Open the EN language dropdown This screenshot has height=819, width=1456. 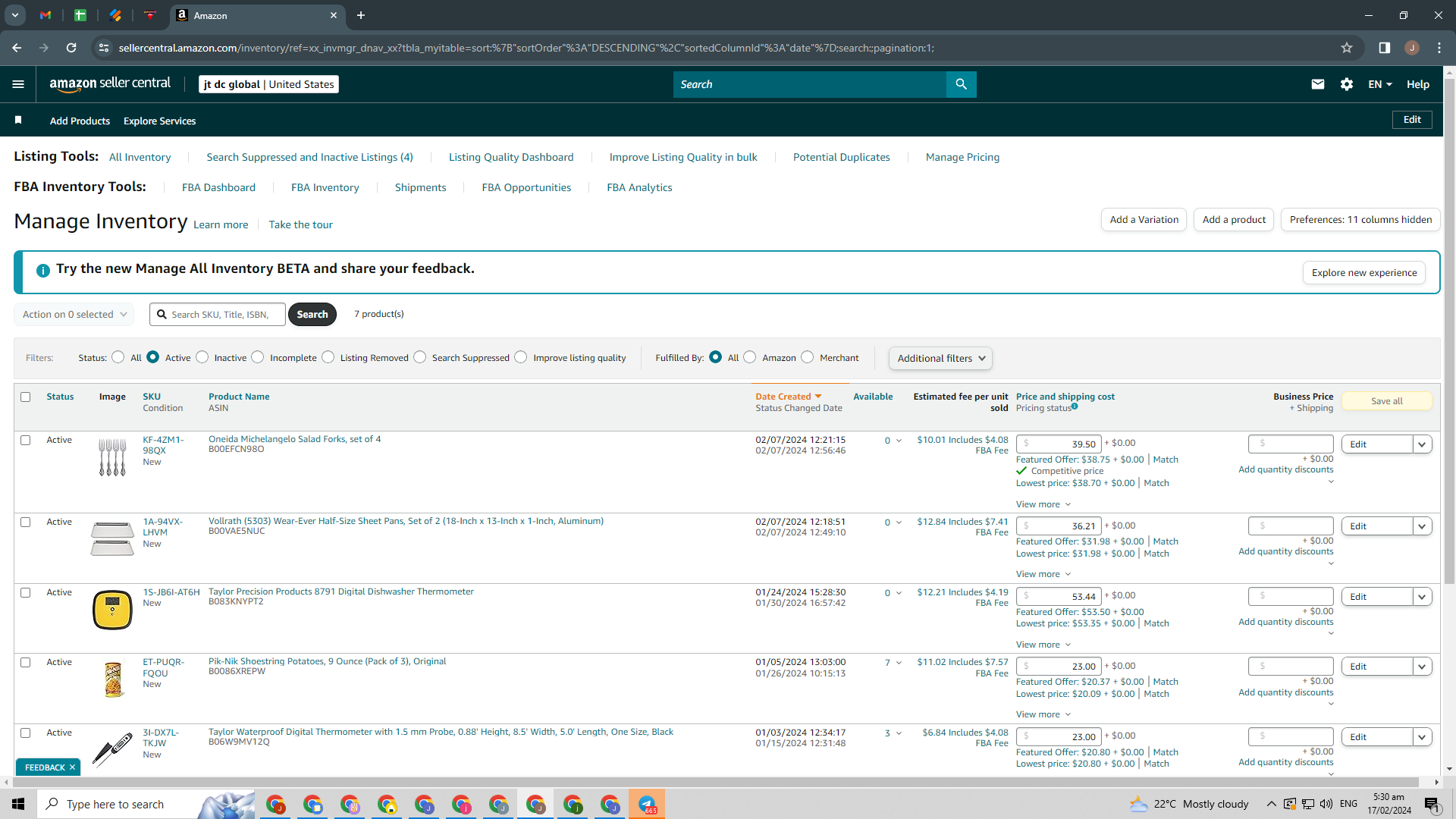pos(1380,84)
